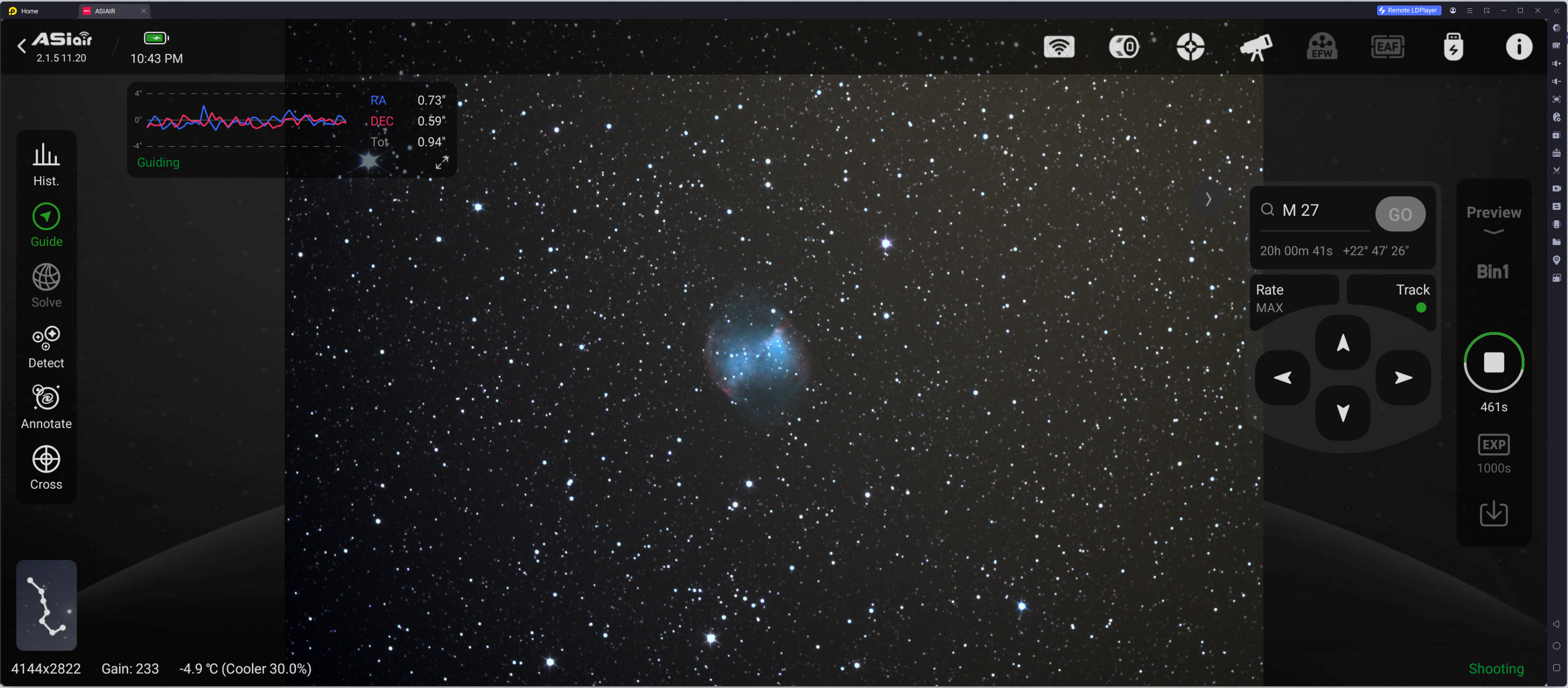The height and width of the screenshot is (688, 1568).
Task: Click the RA 0.73" guiding error value
Action: click(431, 101)
